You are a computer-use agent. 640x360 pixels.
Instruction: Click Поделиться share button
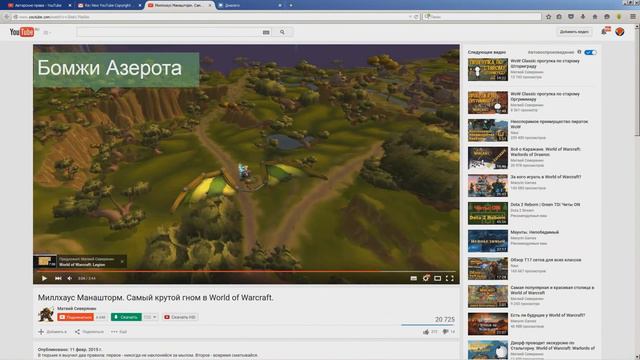pos(89,332)
